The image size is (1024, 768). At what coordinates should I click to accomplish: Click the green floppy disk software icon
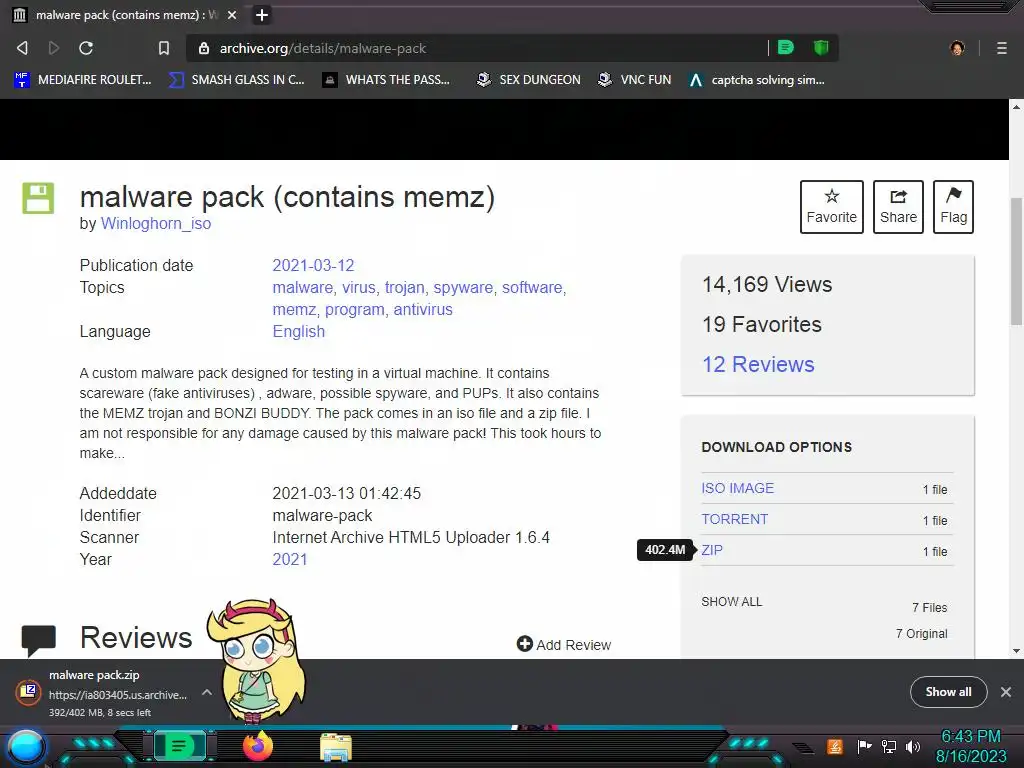pyautogui.click(x=38, y=198)
